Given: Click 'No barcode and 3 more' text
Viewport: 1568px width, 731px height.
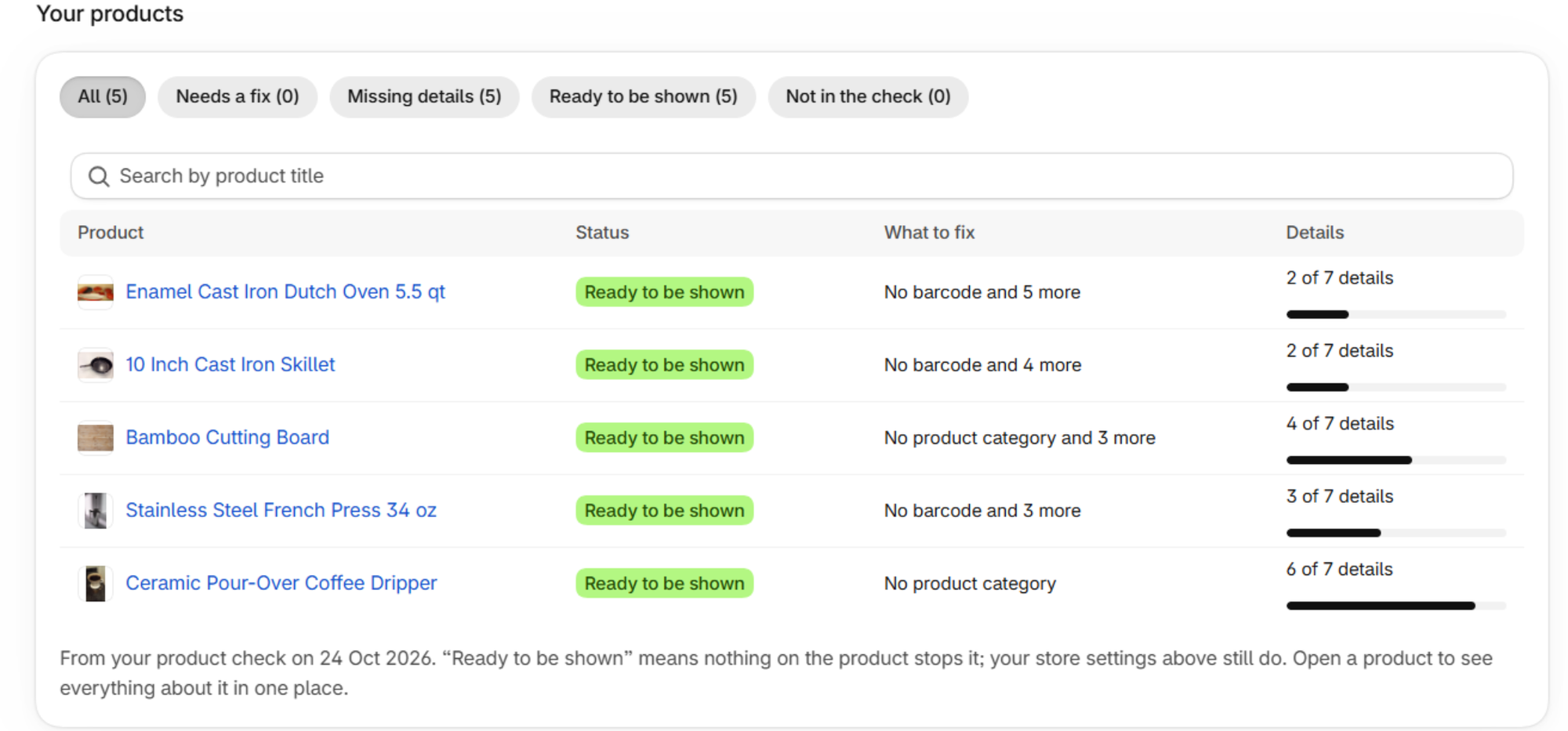Looking at the screenshot, I should tap(982, 511).
